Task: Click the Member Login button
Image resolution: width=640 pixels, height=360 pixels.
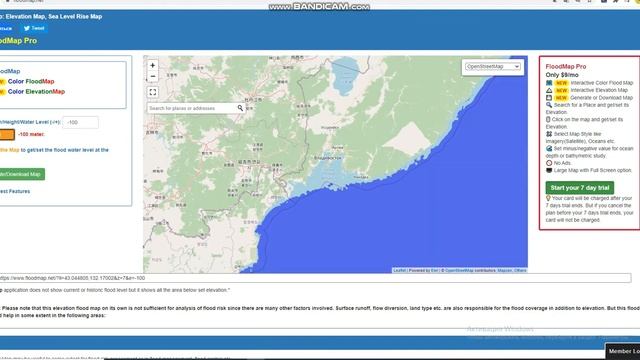Action: [623, 351]
